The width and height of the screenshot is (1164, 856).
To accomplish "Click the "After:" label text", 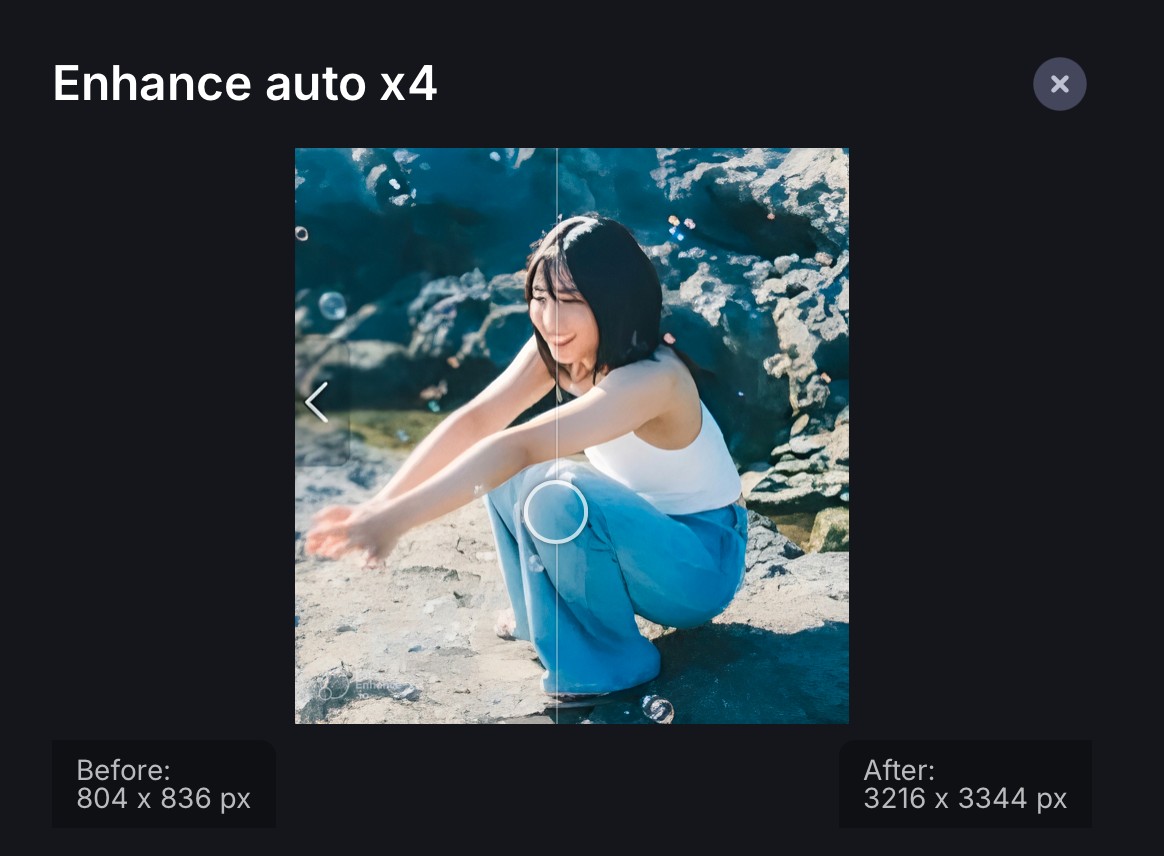I will [x=899, y=770].
